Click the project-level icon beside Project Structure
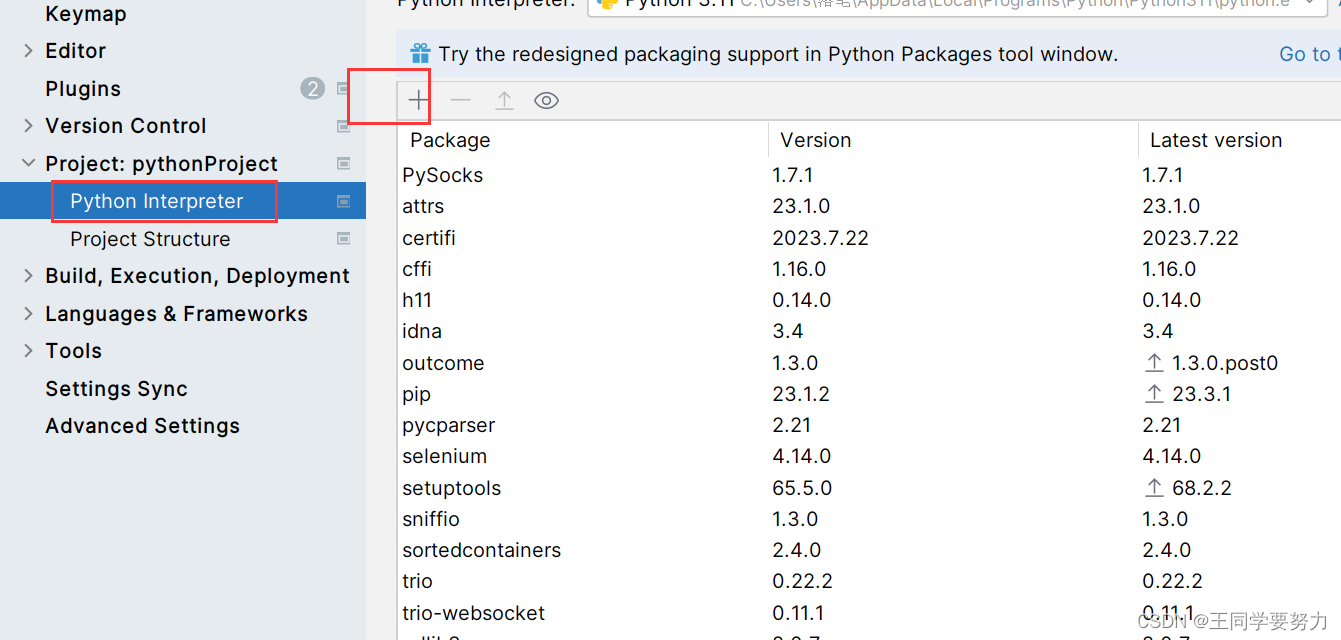This screenshot has width=1341, height=640. (343, 239)
